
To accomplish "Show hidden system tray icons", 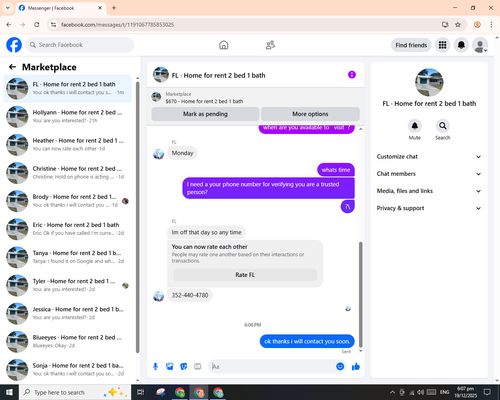I will 392,392.
